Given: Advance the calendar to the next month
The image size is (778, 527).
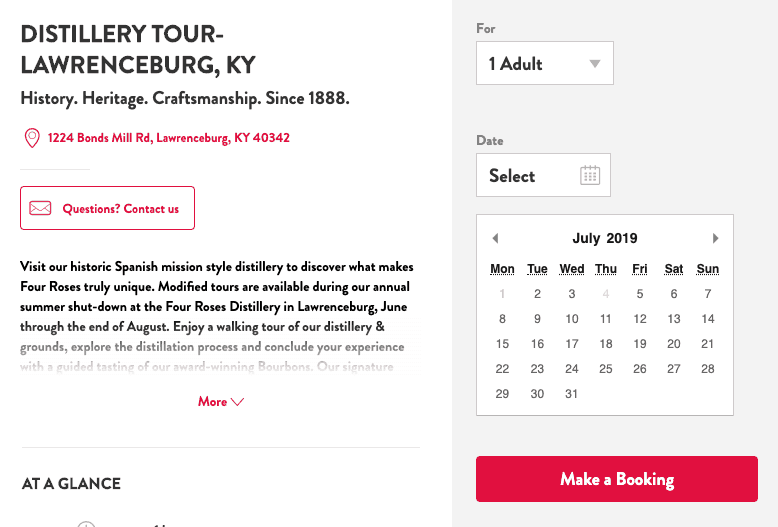Looking at the screenshot, I should [715, 238].
